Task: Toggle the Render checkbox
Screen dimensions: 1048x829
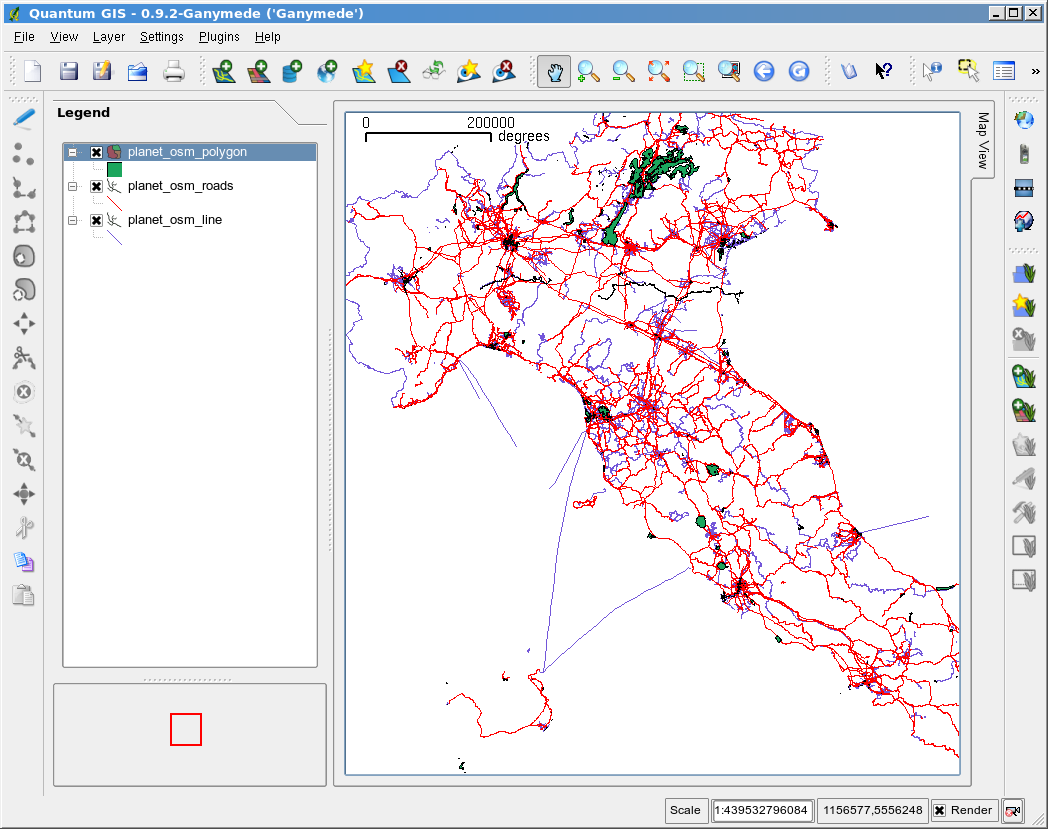Action: [x=940, y=810]
